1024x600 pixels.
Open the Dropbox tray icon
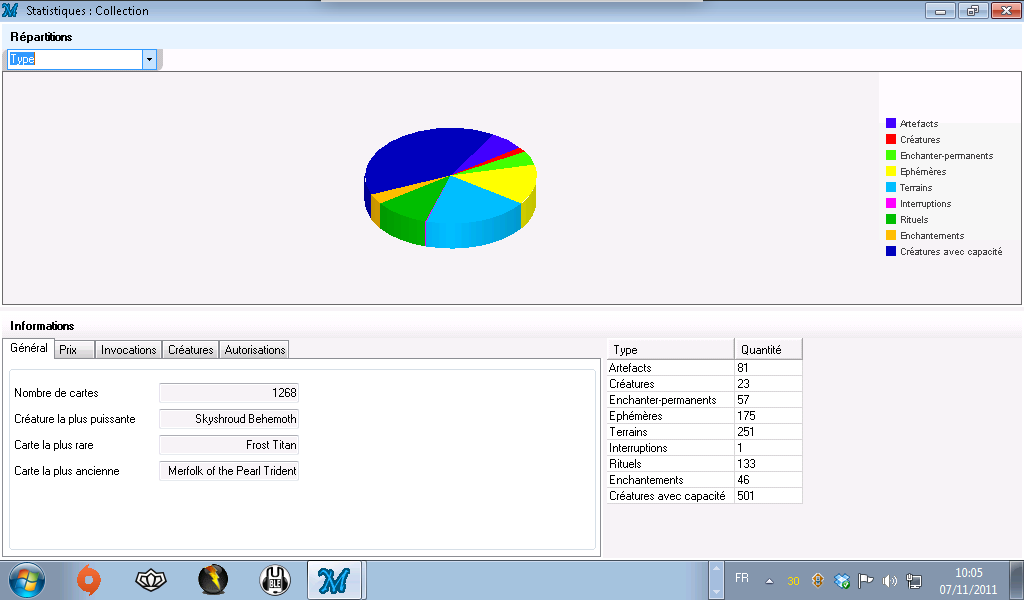coord(842,580)
